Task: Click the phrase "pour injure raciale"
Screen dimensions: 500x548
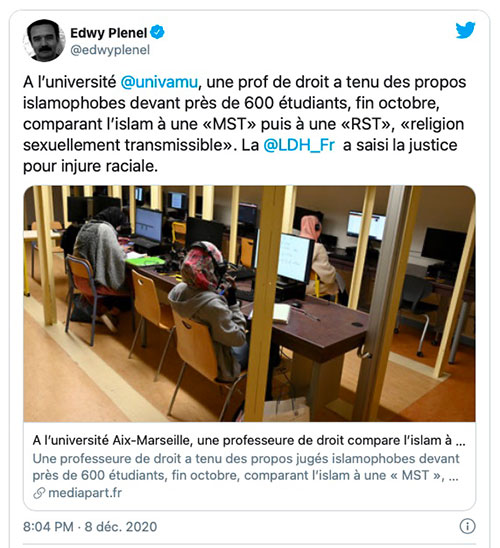Action: pos(89,166)
